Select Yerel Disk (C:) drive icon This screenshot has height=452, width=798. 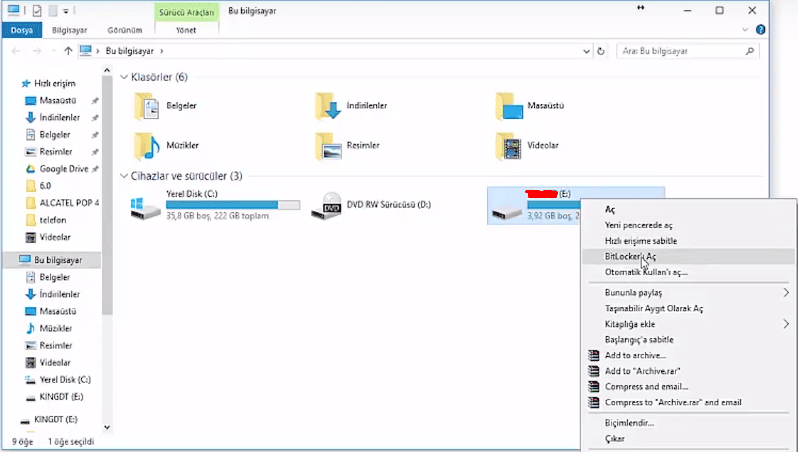click(x=146, y=207)
